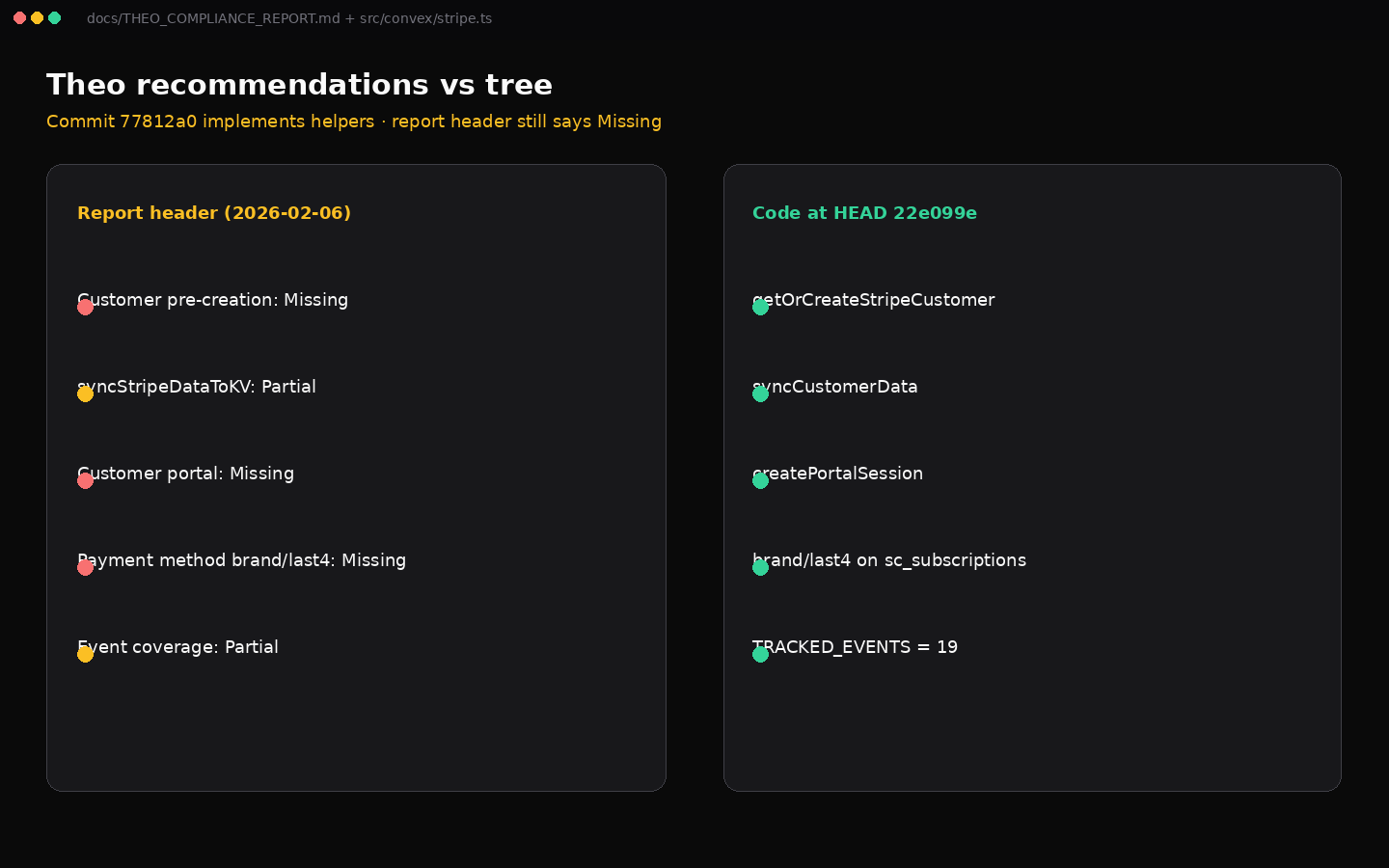Viewport: 1389px width, 868px height.
Task: Click the Commit 77812a0 subtitle line
Action: (354, 122)
